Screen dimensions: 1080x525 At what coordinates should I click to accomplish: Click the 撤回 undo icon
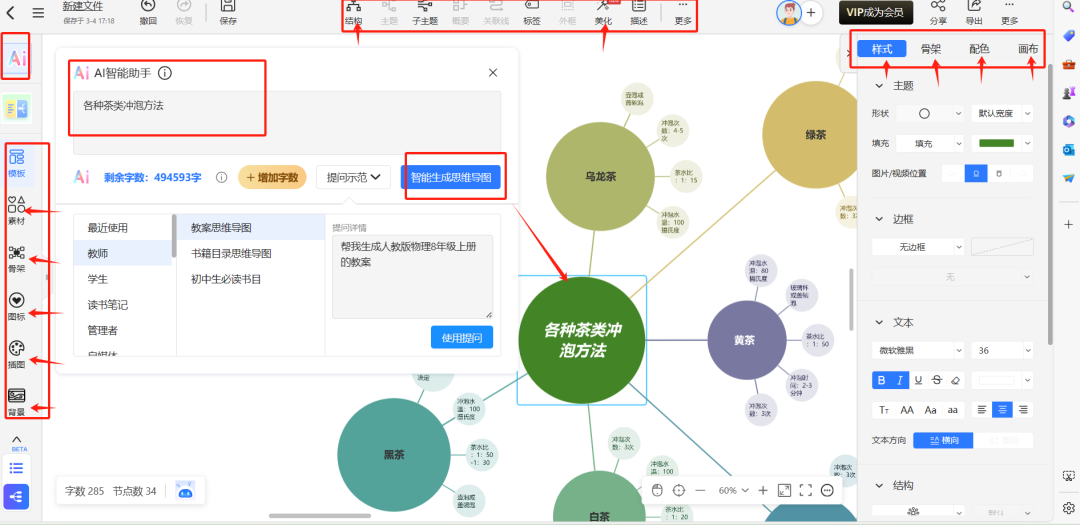148,7
